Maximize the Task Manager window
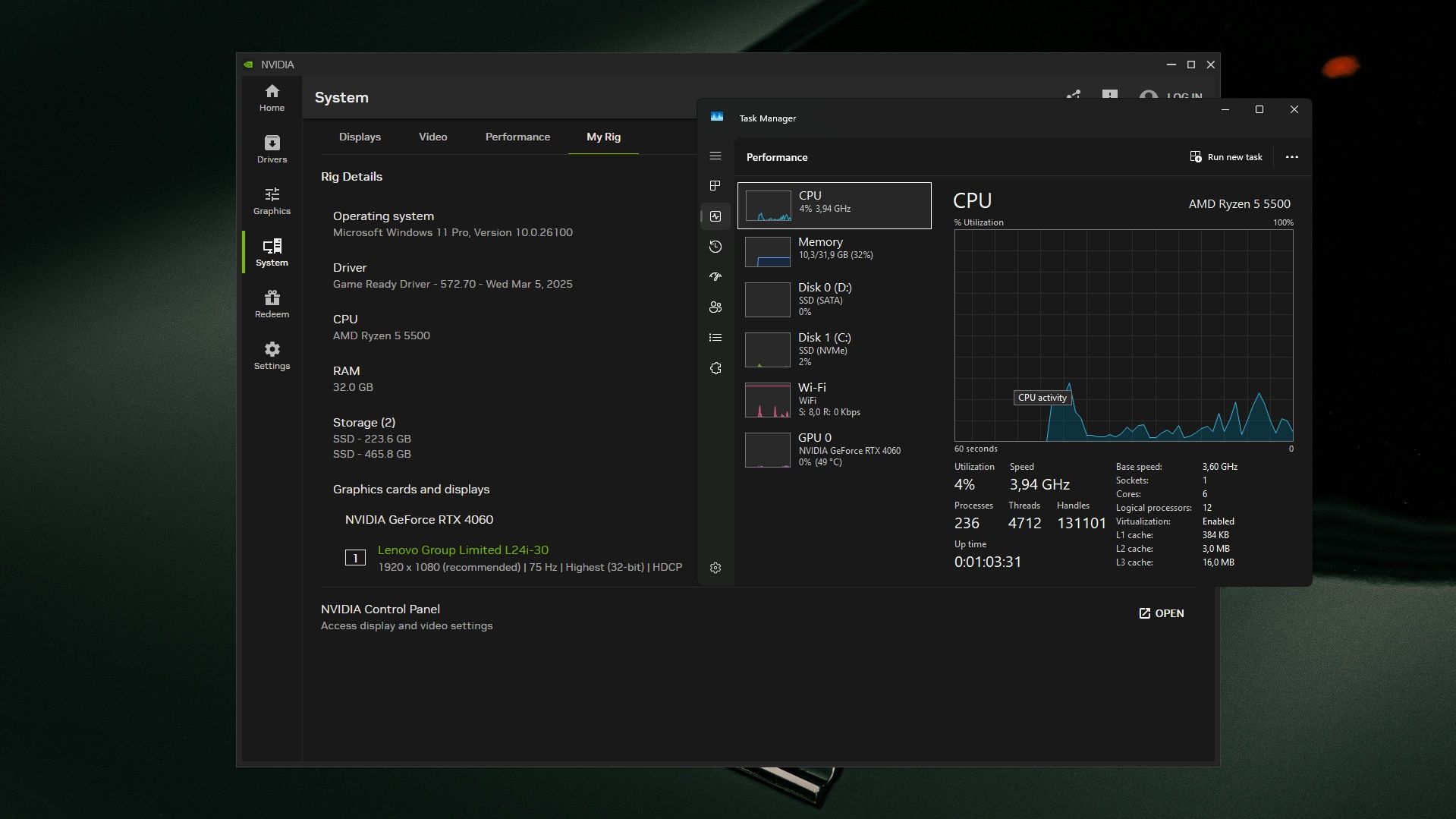The image size is (1456, 819). (1259, 109)
